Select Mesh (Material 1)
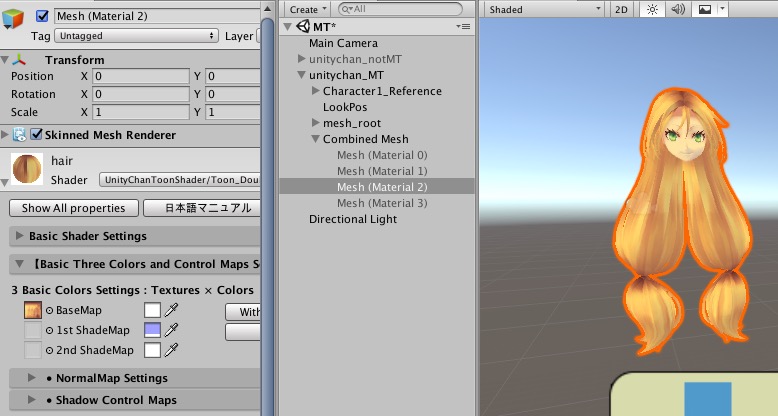The image size is (778, 416). pyautogui.click(x=382, y=171)
